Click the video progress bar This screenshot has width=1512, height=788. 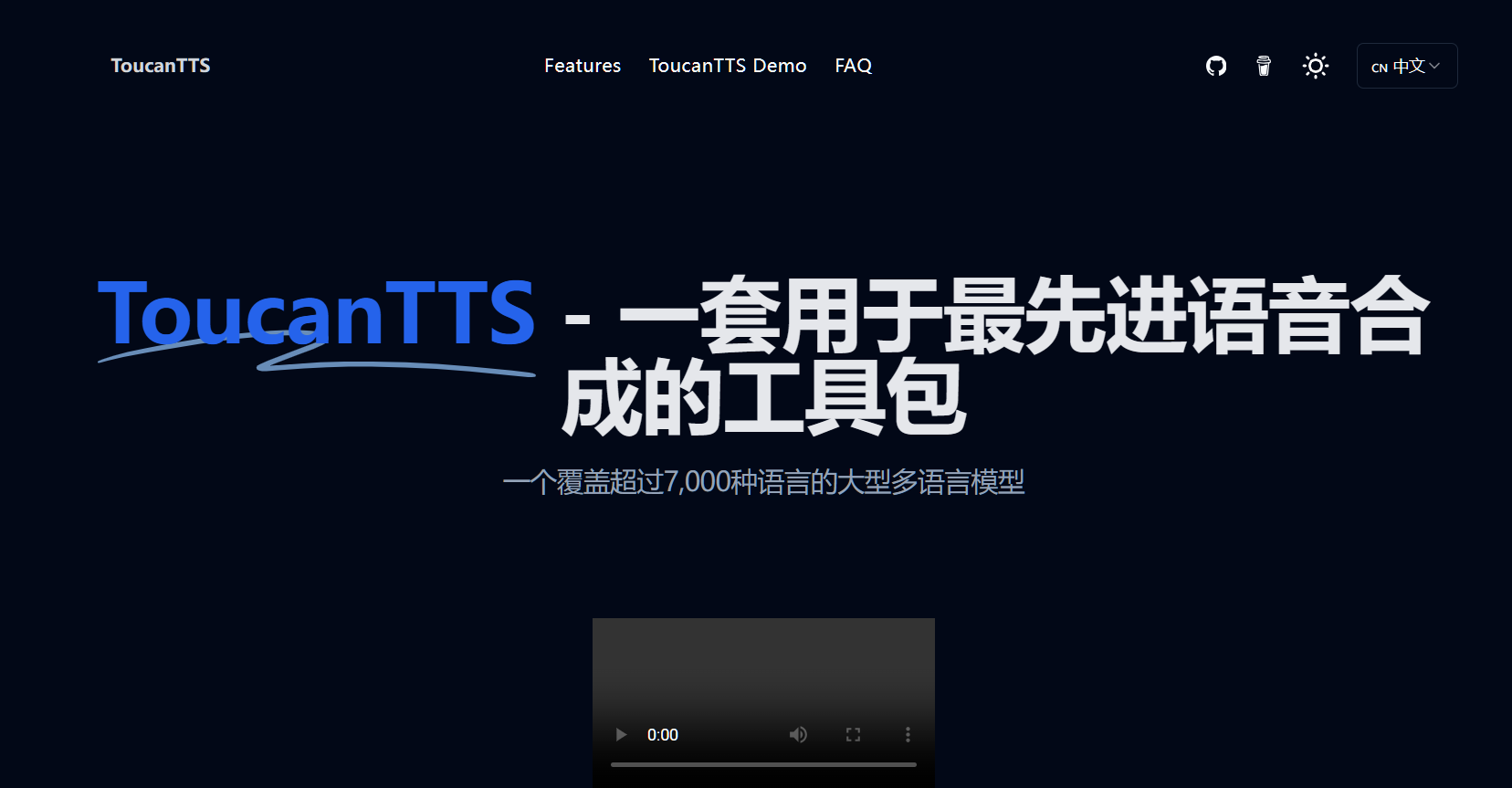(x=762, y=764)
